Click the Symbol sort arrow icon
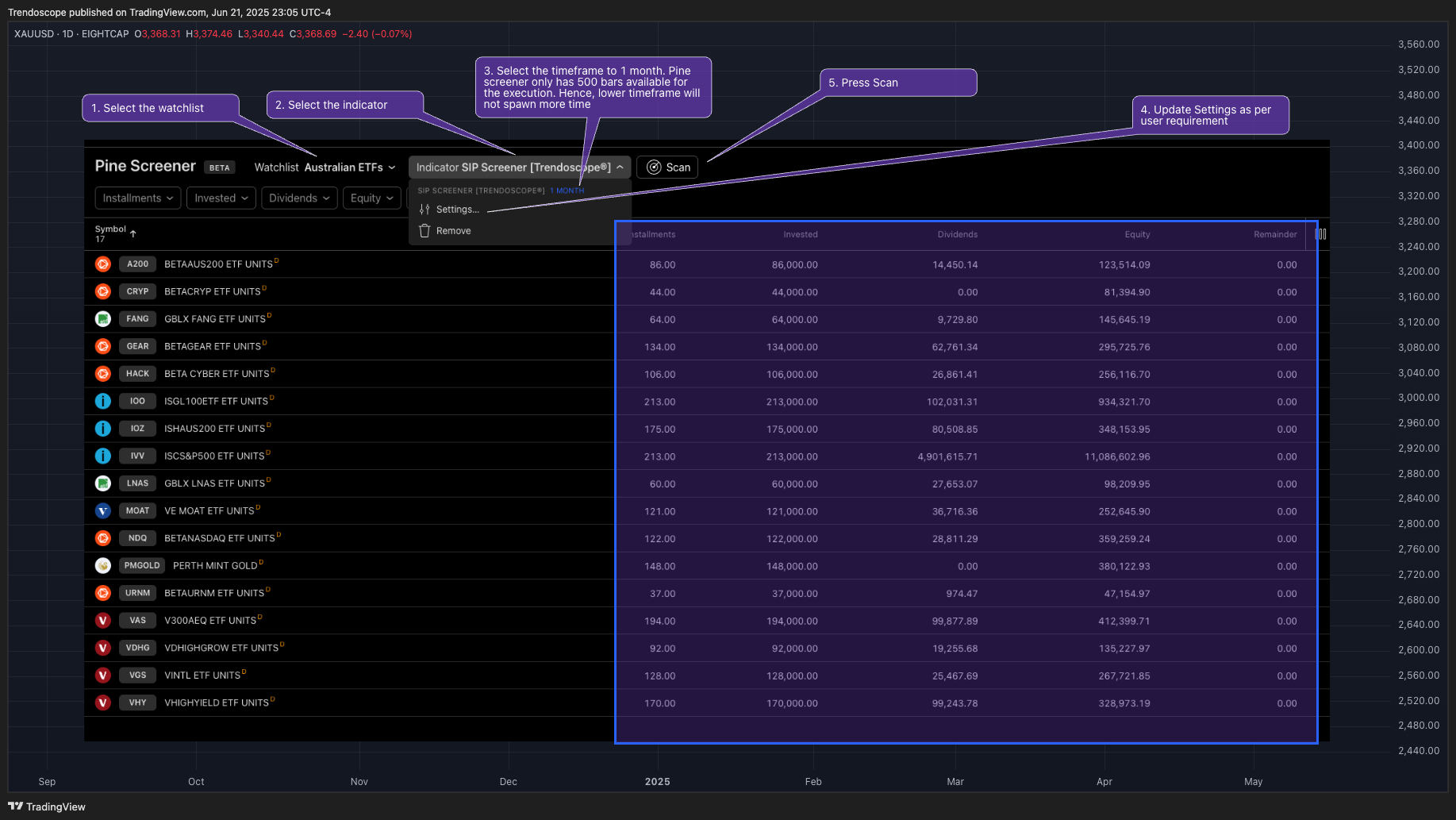Viewport: 1456px width, 820px height. coord(133,233)
